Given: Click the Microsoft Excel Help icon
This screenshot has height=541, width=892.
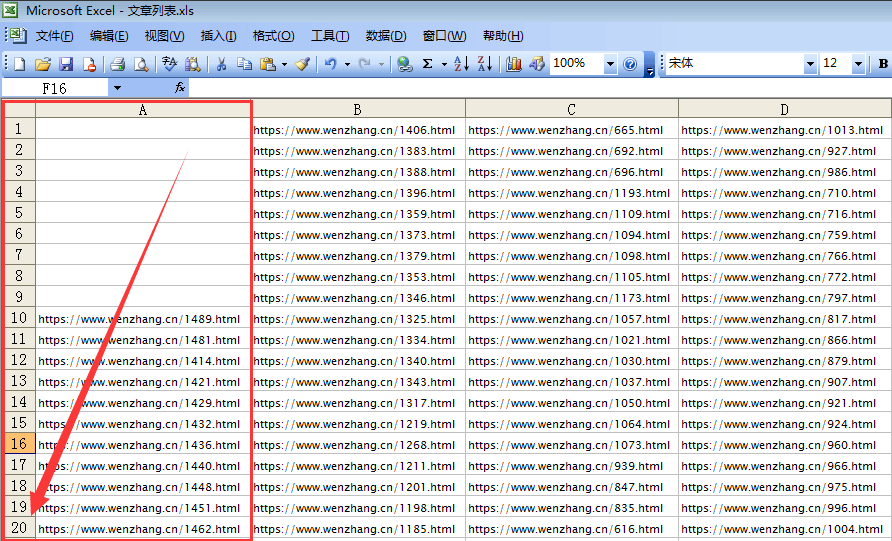Looking at the screenshot, I should 630,64.
